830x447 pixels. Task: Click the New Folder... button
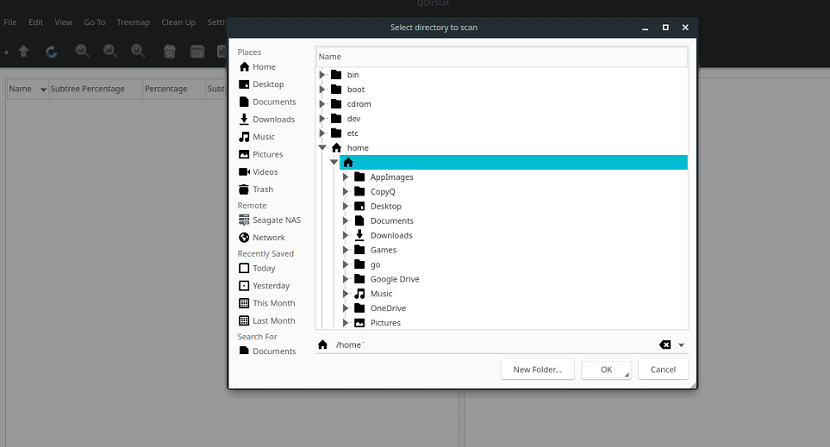[537, 370]
